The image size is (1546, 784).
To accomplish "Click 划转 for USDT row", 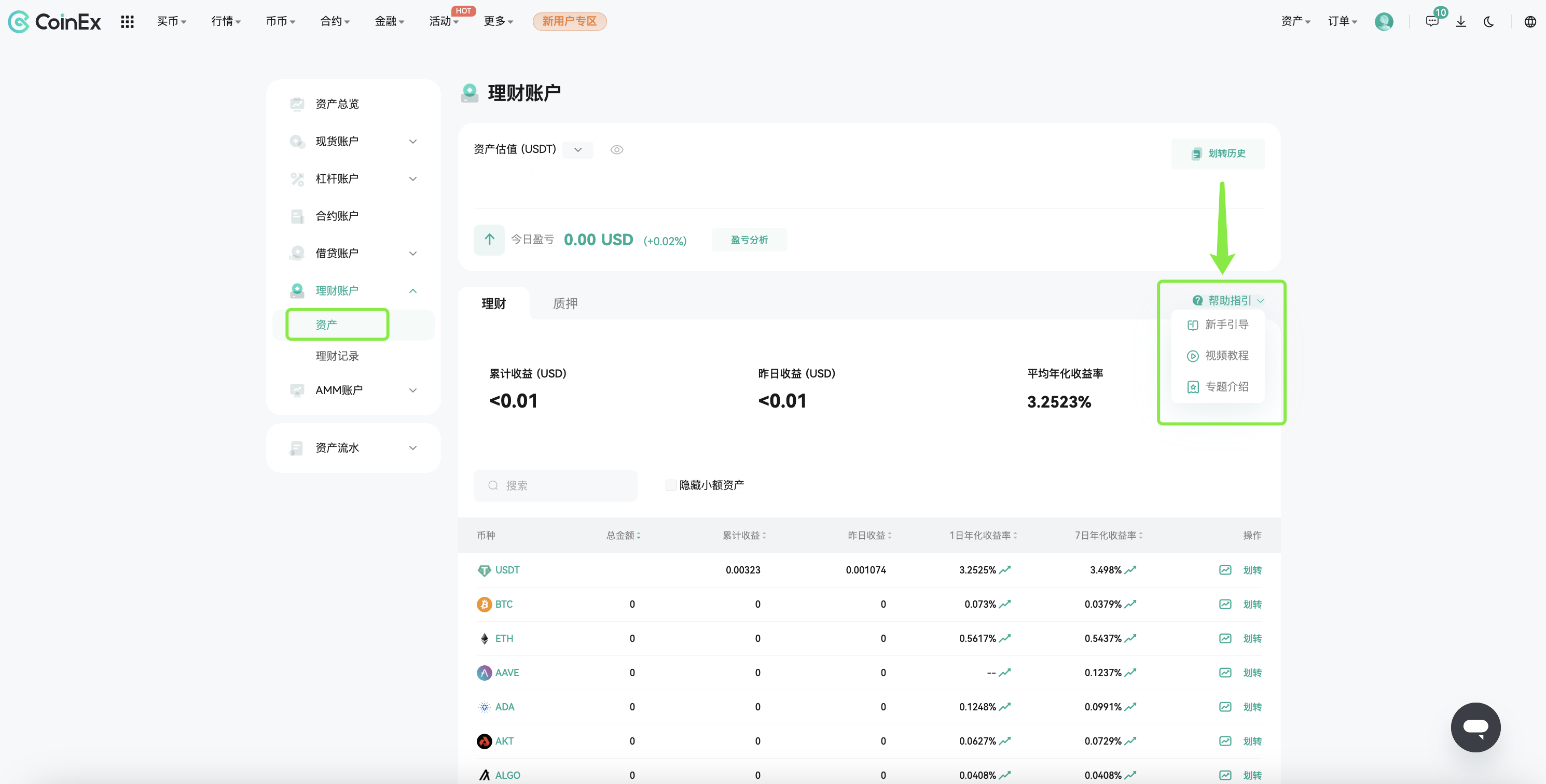I will click(1252, 570).
